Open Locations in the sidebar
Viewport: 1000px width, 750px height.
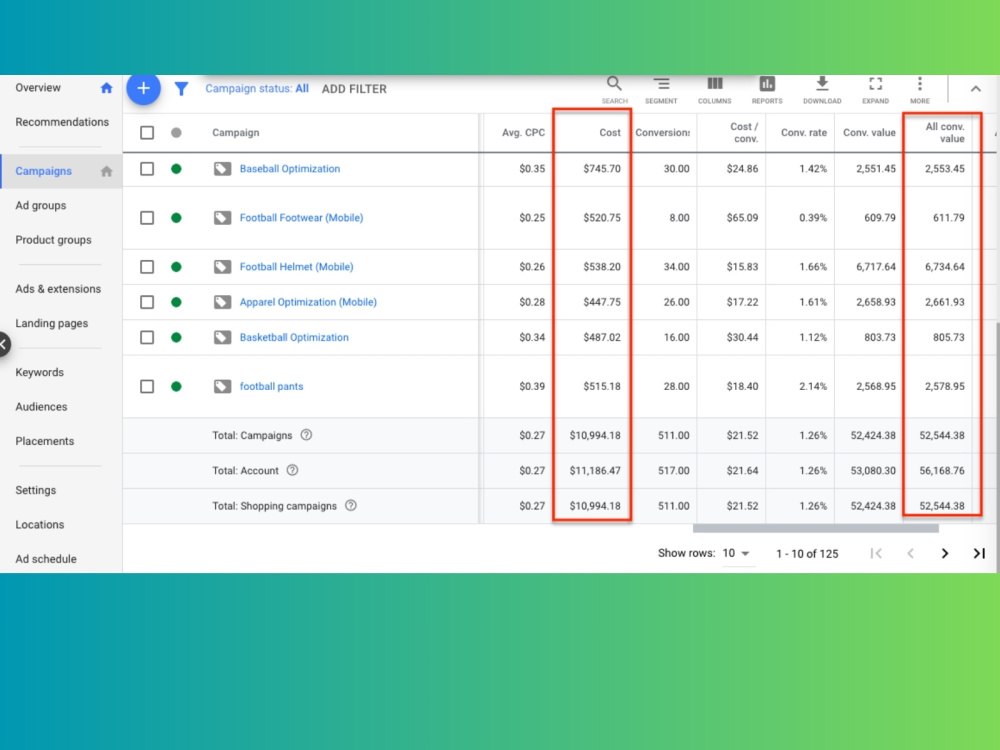pyautogui.click(x=40, y=525)
